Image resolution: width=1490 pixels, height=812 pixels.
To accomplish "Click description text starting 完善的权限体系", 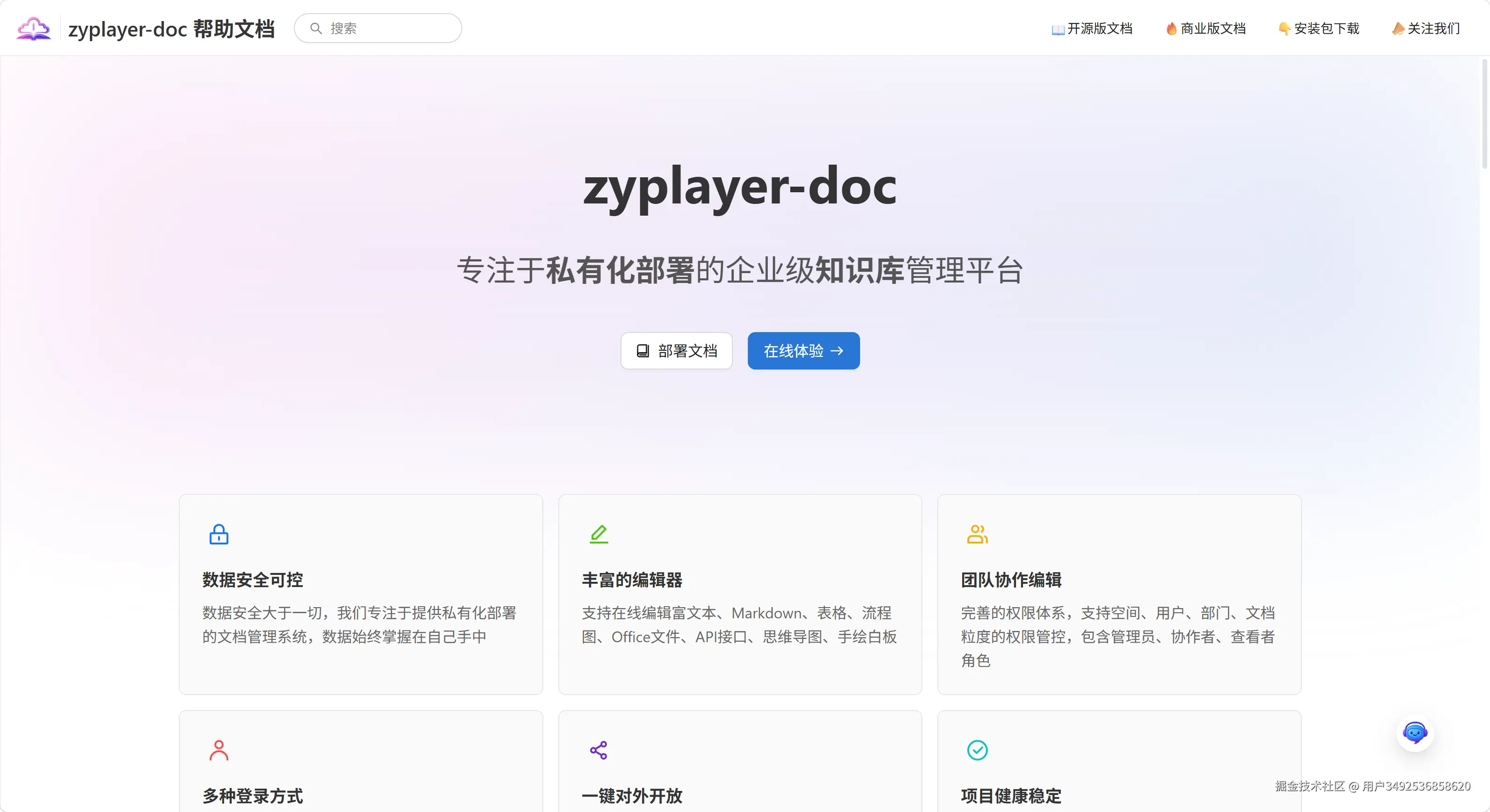I will point(1118,636).
